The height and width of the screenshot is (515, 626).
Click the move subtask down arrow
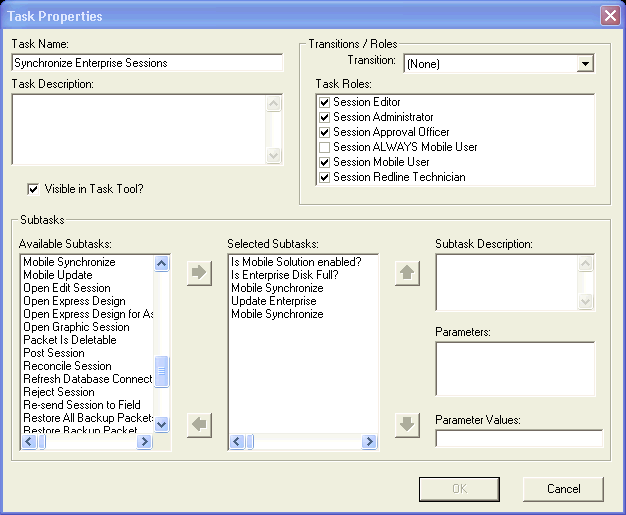[x=406, y=425]
